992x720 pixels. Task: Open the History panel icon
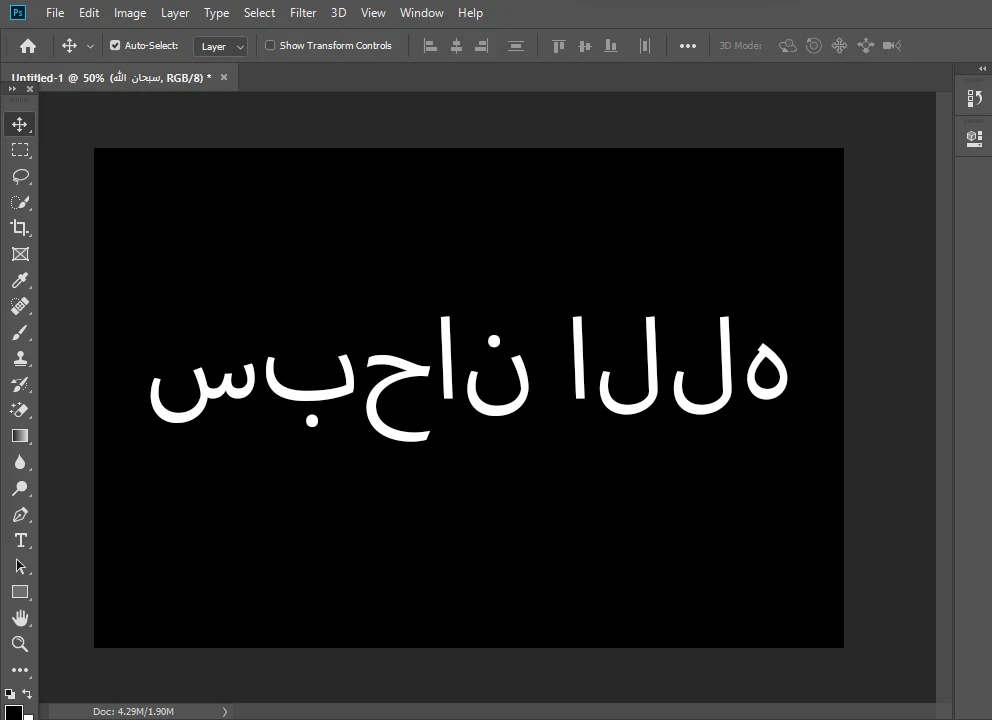click(x=974, y=98)
